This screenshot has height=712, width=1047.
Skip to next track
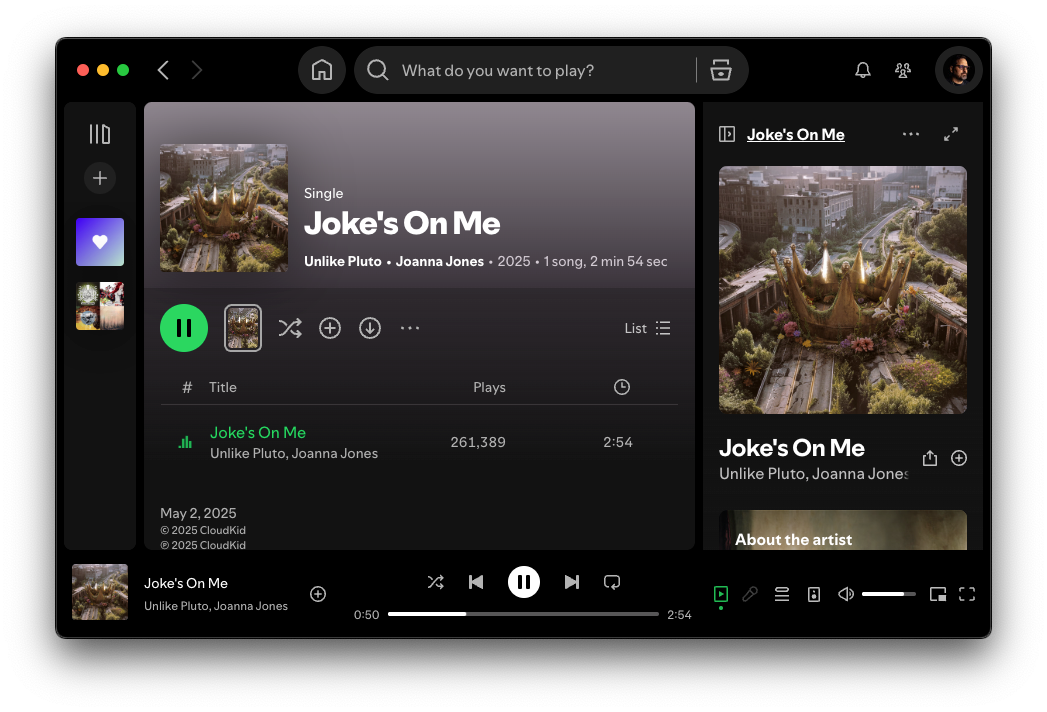click(x=572, y=582)
